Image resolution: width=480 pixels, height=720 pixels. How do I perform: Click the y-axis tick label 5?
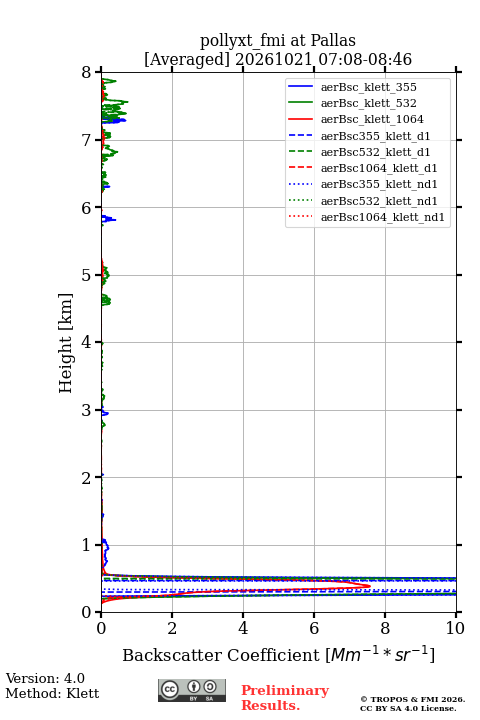pyautogui.click(x=87, y=275)
